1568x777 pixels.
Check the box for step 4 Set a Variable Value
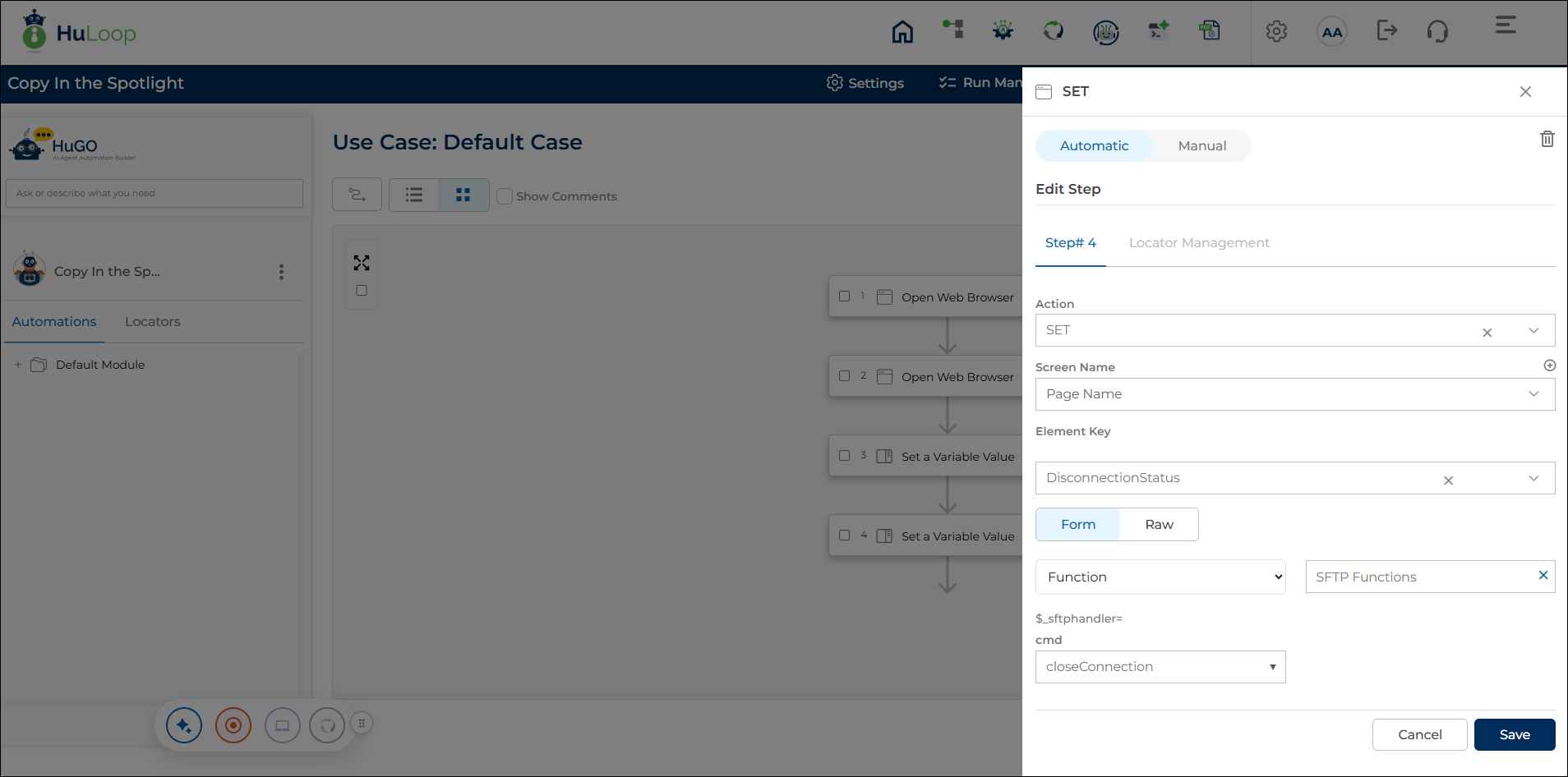pyautogui.click(x=844, y=536)
